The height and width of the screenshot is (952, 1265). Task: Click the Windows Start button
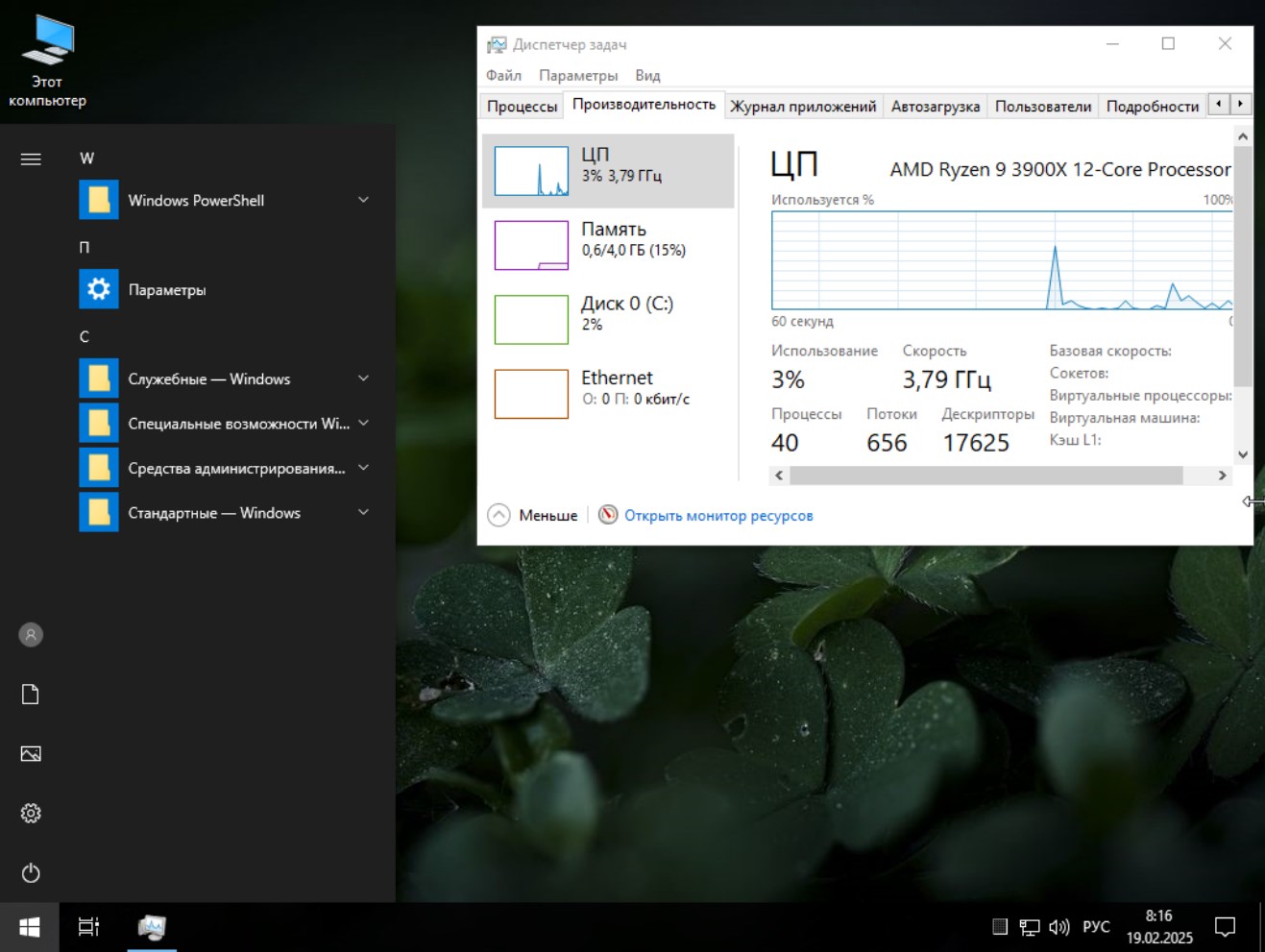[30, 927]
